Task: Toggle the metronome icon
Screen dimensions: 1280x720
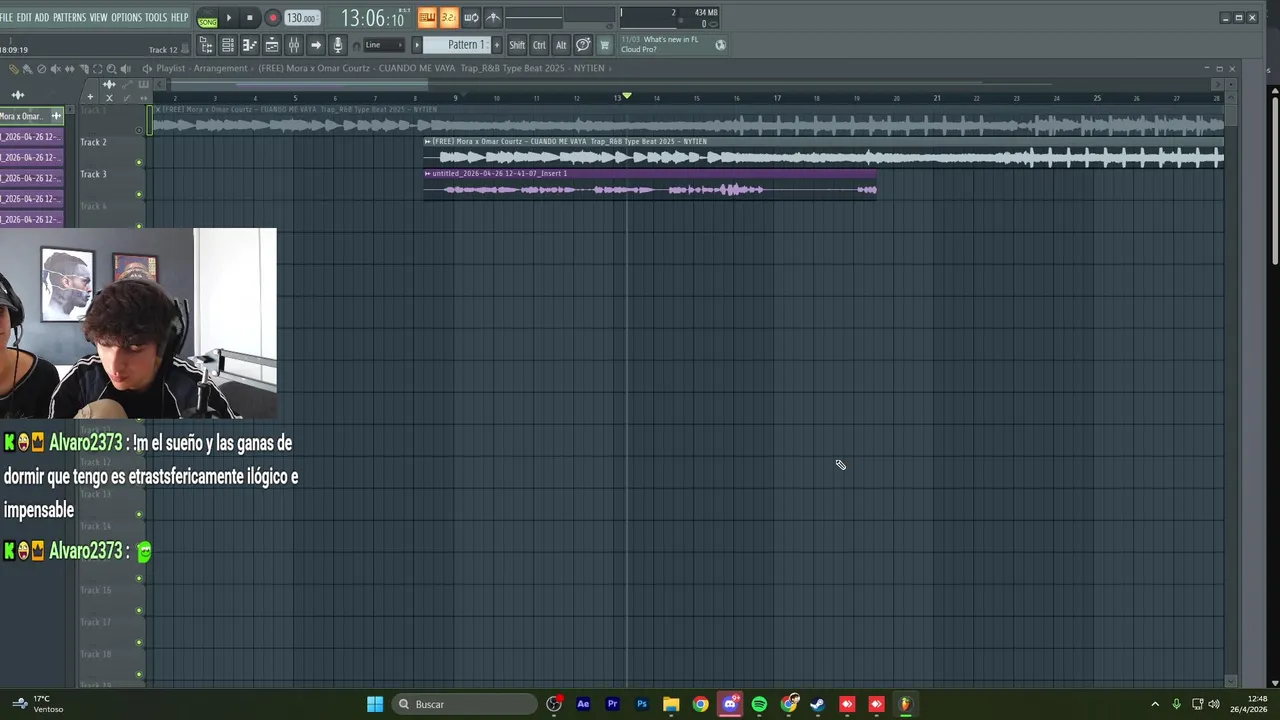Action: (493, 17)
